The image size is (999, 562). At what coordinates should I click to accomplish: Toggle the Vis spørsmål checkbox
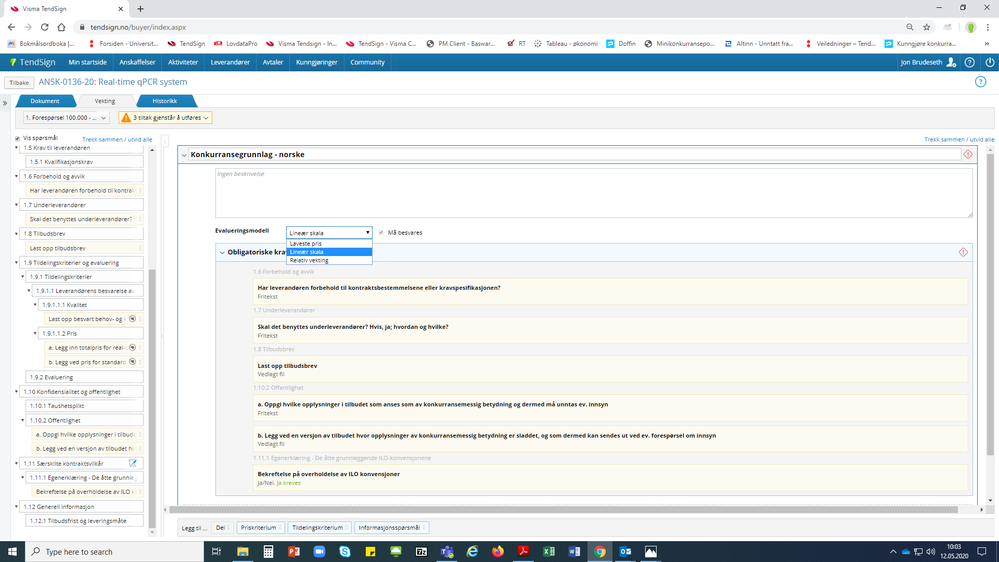tap(17, 138)
